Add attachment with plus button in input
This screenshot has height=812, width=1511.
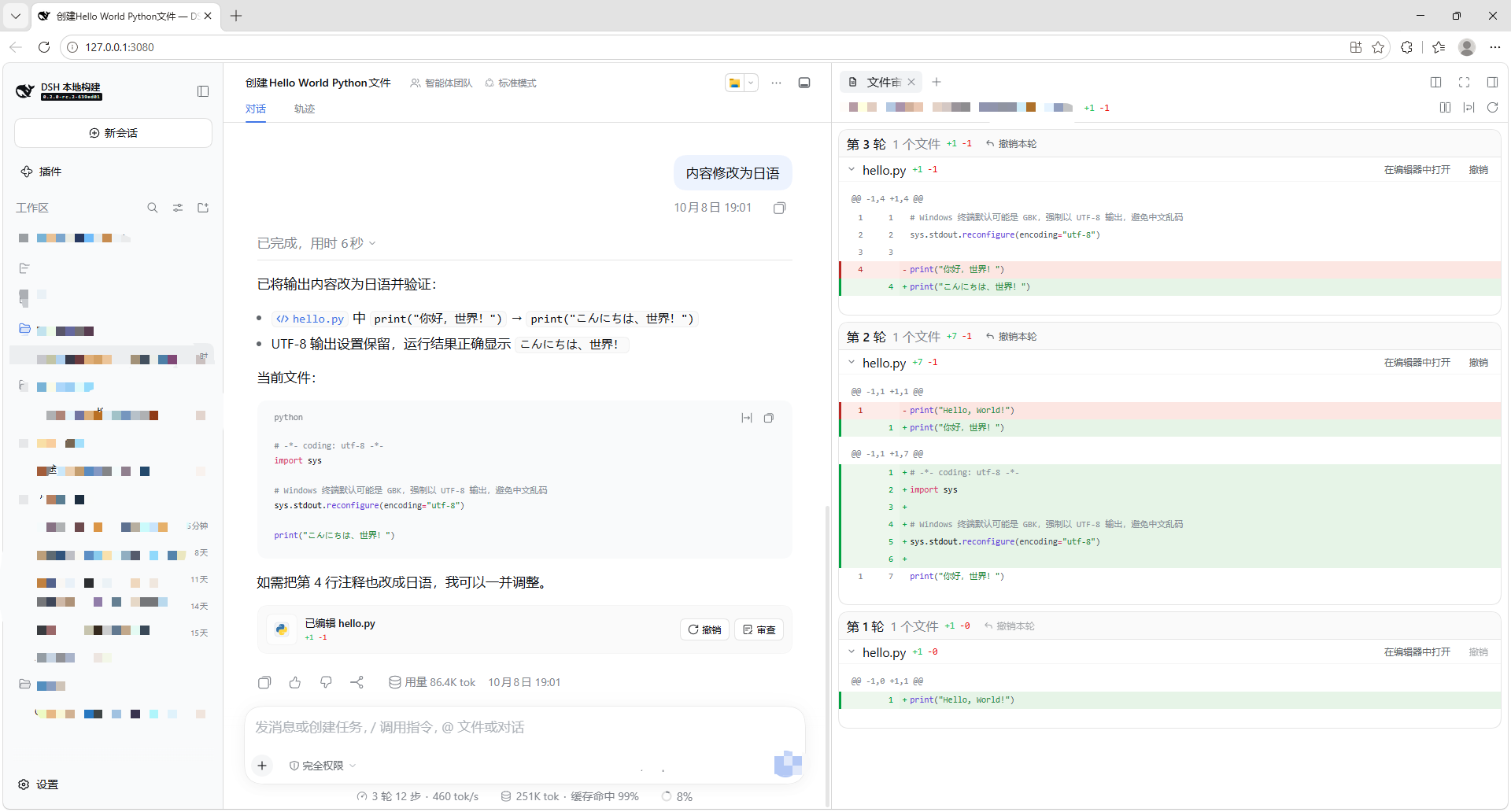[262, 766]
